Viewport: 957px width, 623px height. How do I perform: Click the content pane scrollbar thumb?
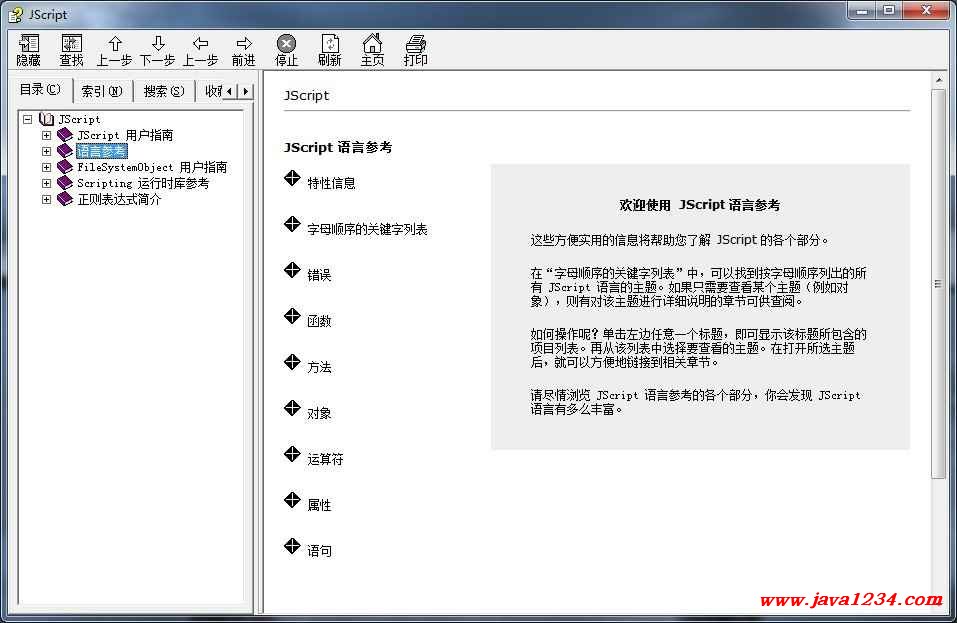pos(939,284)
